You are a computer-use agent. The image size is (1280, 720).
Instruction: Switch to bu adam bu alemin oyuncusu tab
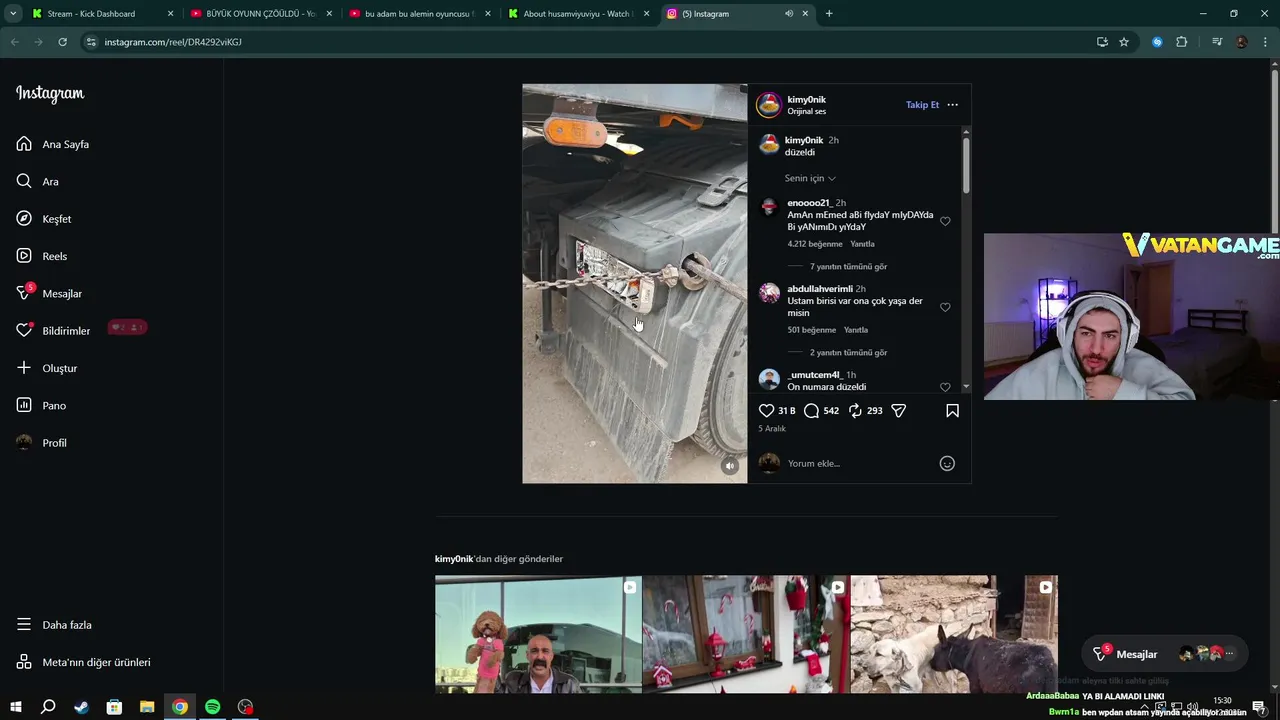pyautogui.click(x=419, y=14)
